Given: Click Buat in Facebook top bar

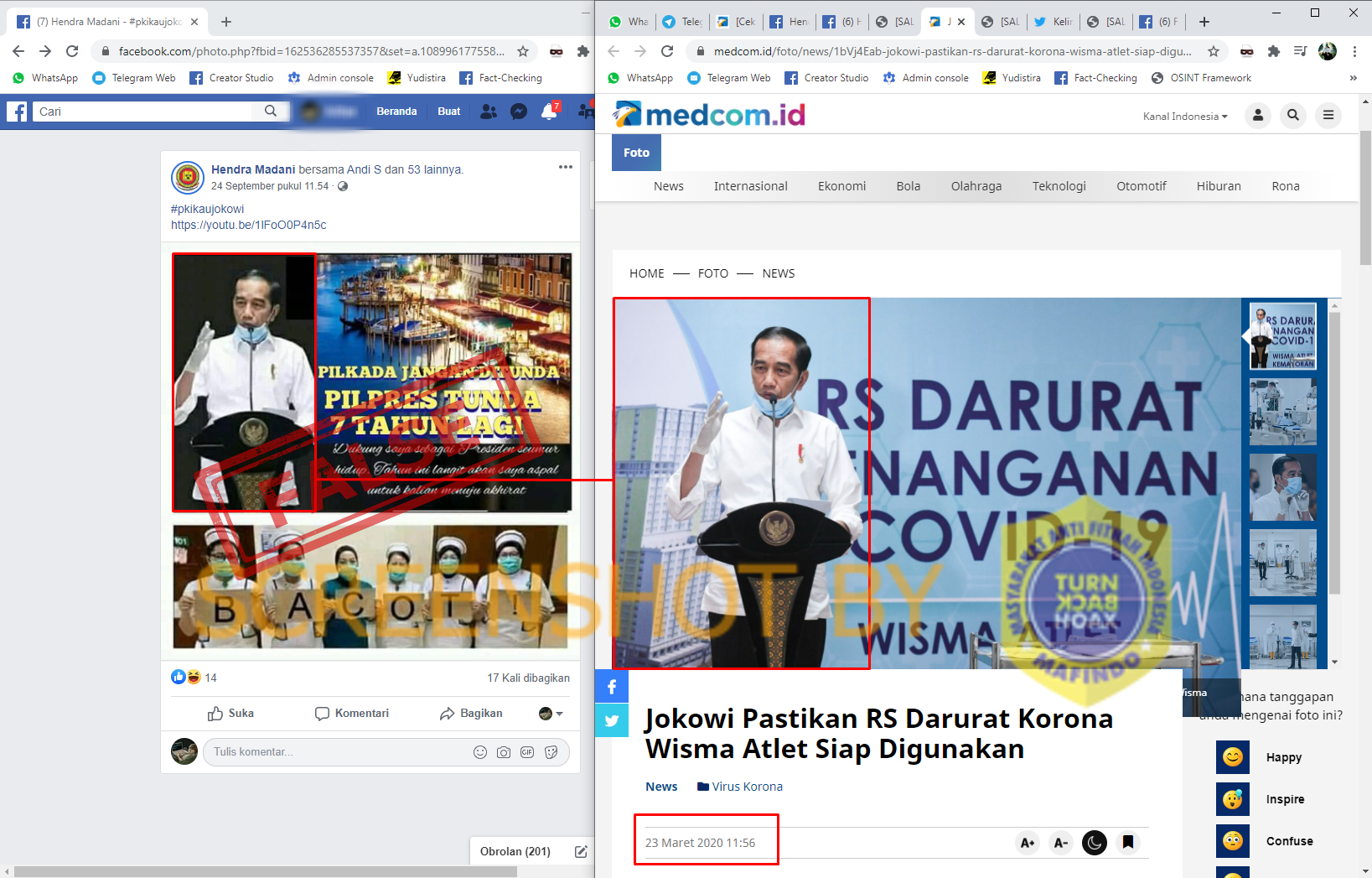Looking at the screenshot, I should click(x=449, y=112).
